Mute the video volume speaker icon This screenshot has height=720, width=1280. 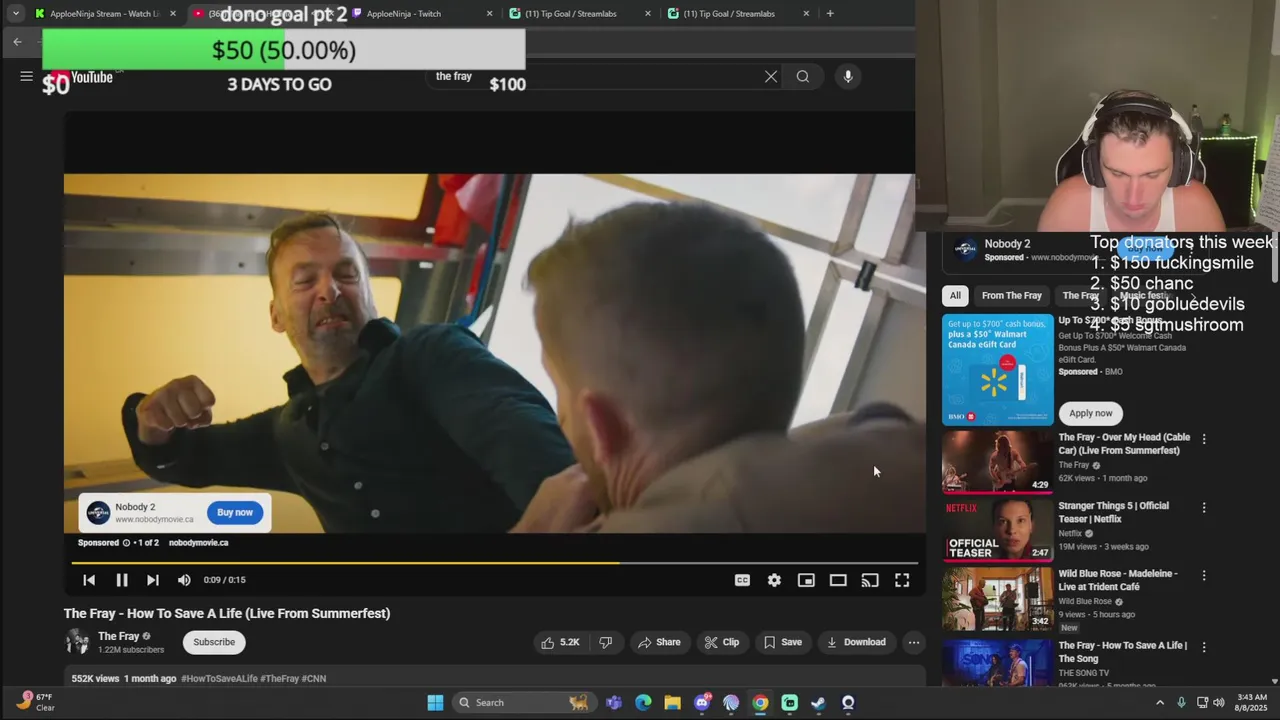[x=184, y=580]
